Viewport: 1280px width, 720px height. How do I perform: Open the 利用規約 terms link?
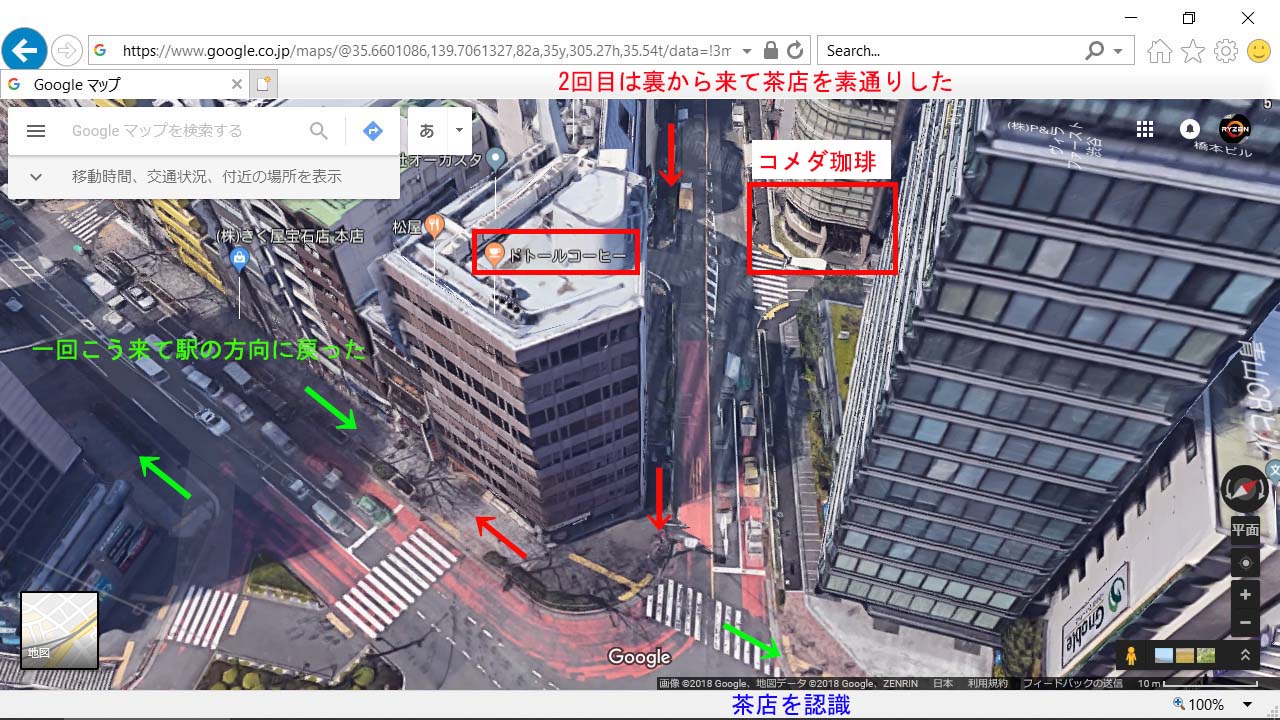coord(988,683)
